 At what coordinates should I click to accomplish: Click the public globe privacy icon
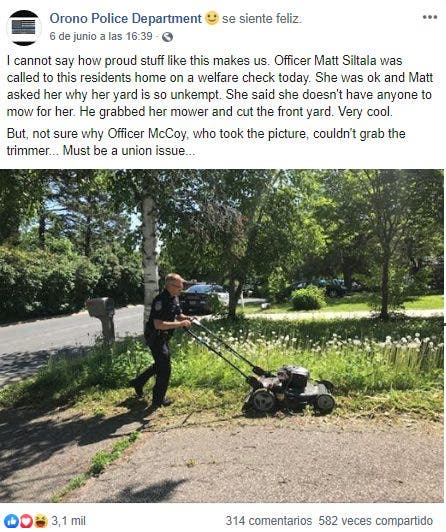coord(167,37)
